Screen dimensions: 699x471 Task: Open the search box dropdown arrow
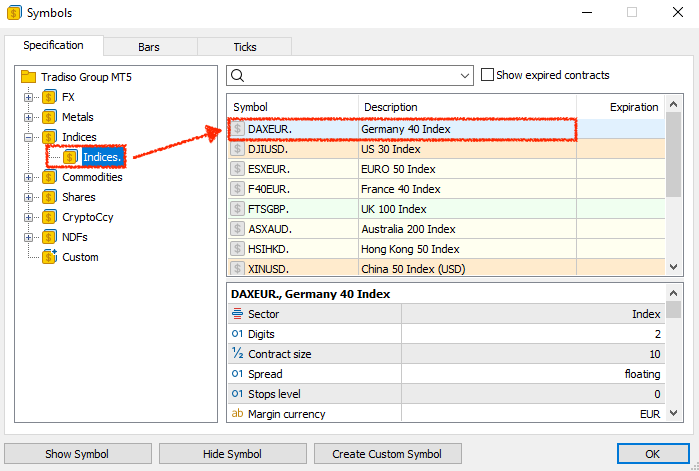coord(464,75)
